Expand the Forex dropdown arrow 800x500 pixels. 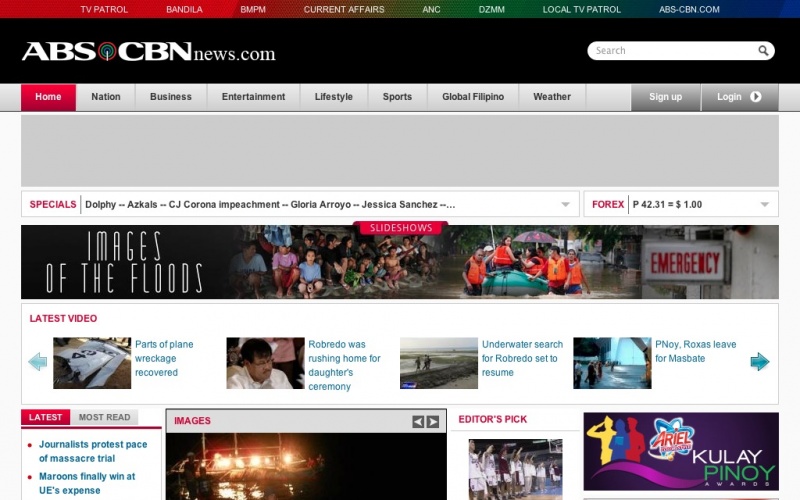point(764,205)
